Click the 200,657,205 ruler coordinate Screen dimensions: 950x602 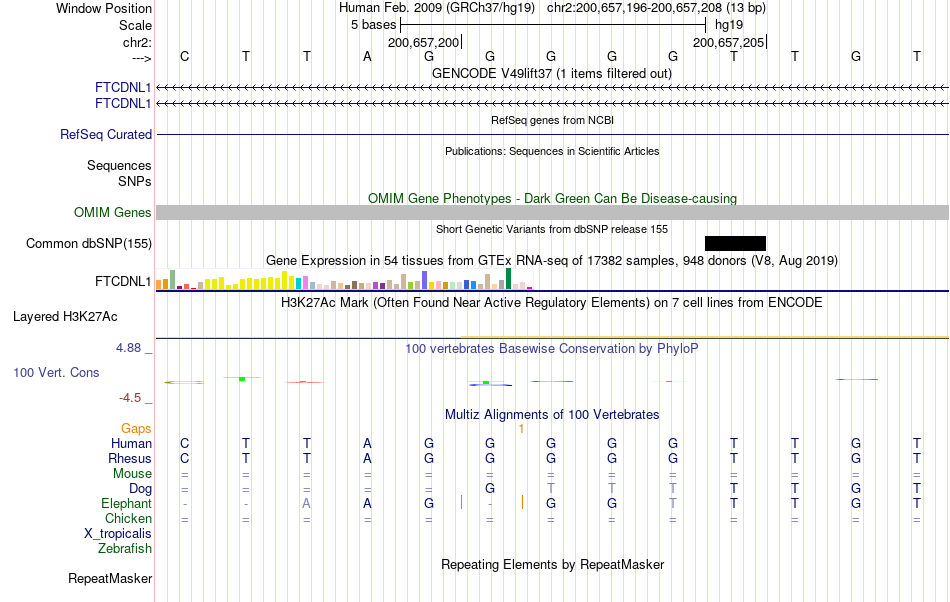pos(729,42)
